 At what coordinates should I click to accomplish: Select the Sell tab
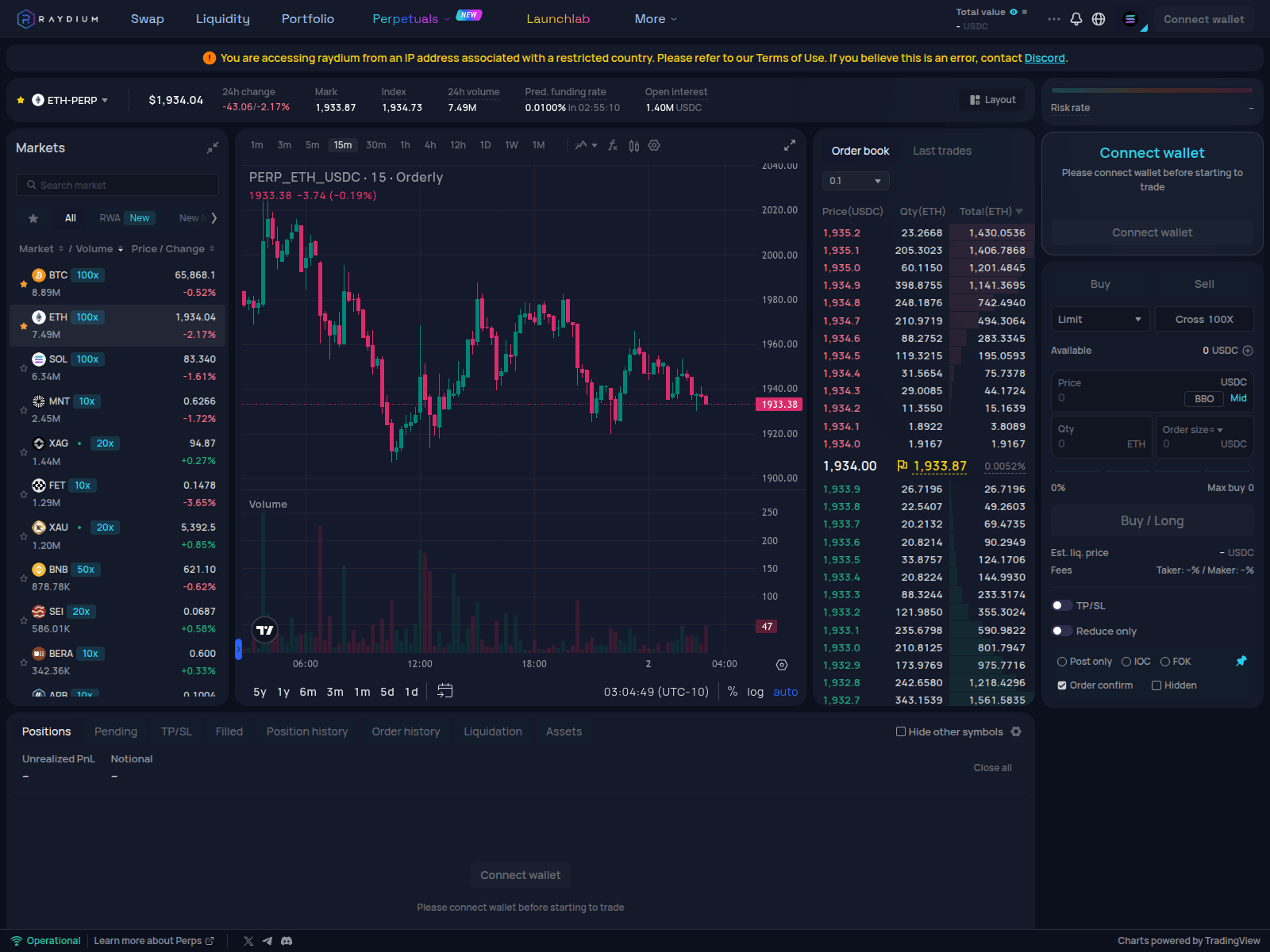coord(1204,284)
